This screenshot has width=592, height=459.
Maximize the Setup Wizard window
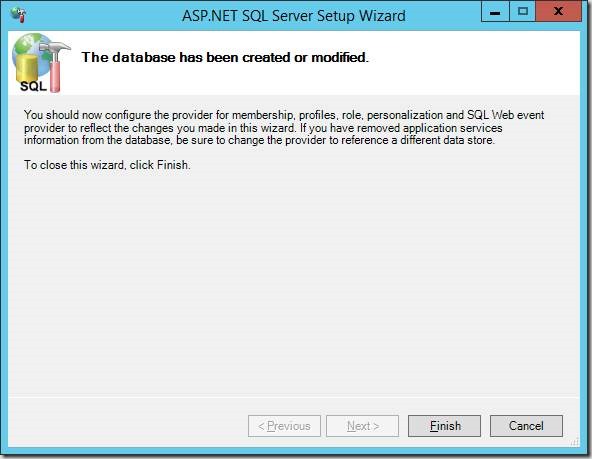tap(522, 11)
